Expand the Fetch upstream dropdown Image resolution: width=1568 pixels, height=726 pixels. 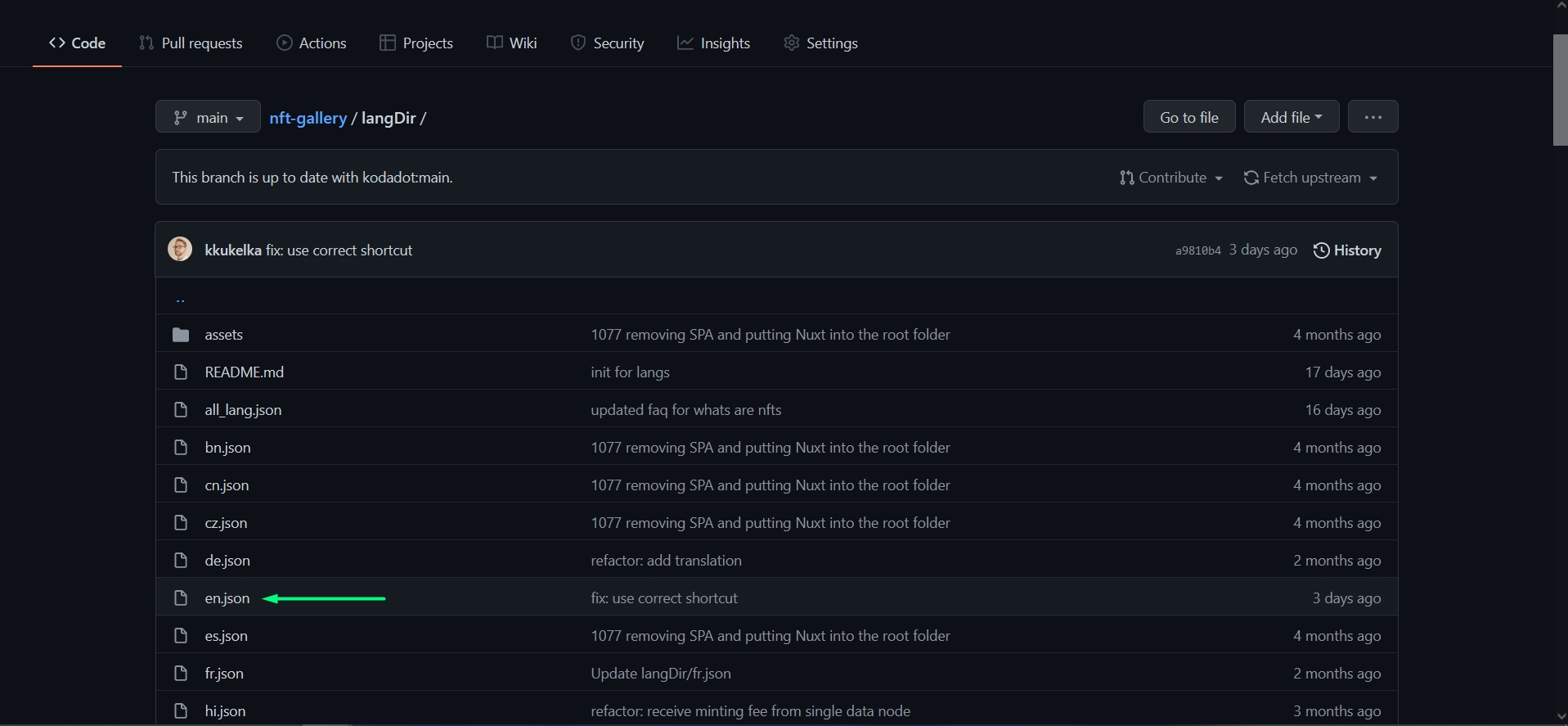point(1310,178)
